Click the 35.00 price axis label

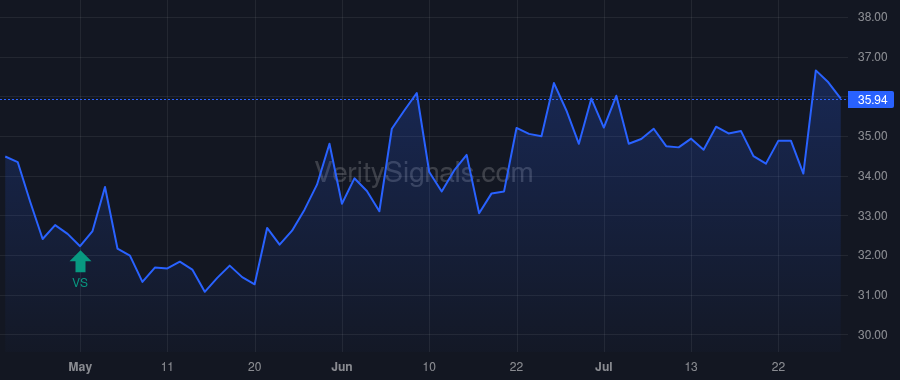872,136
